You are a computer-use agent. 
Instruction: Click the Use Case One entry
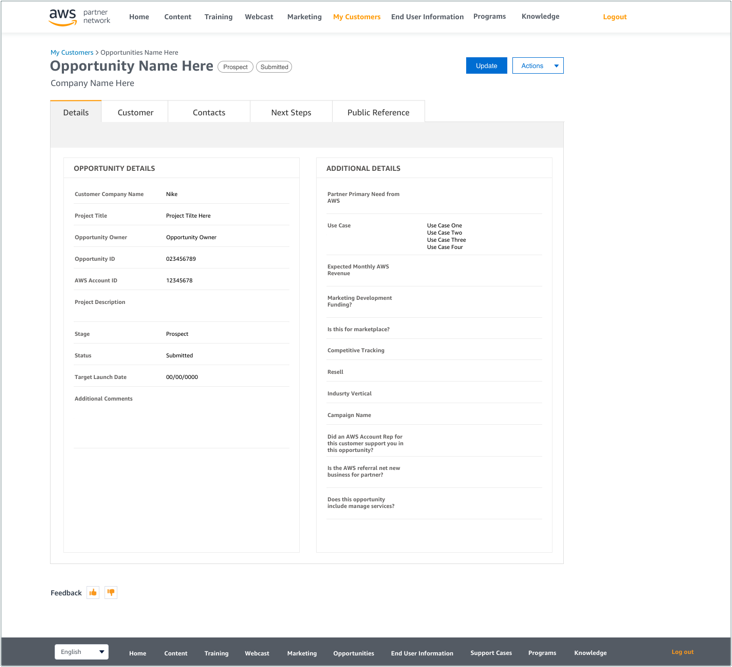tap(444, 225)
